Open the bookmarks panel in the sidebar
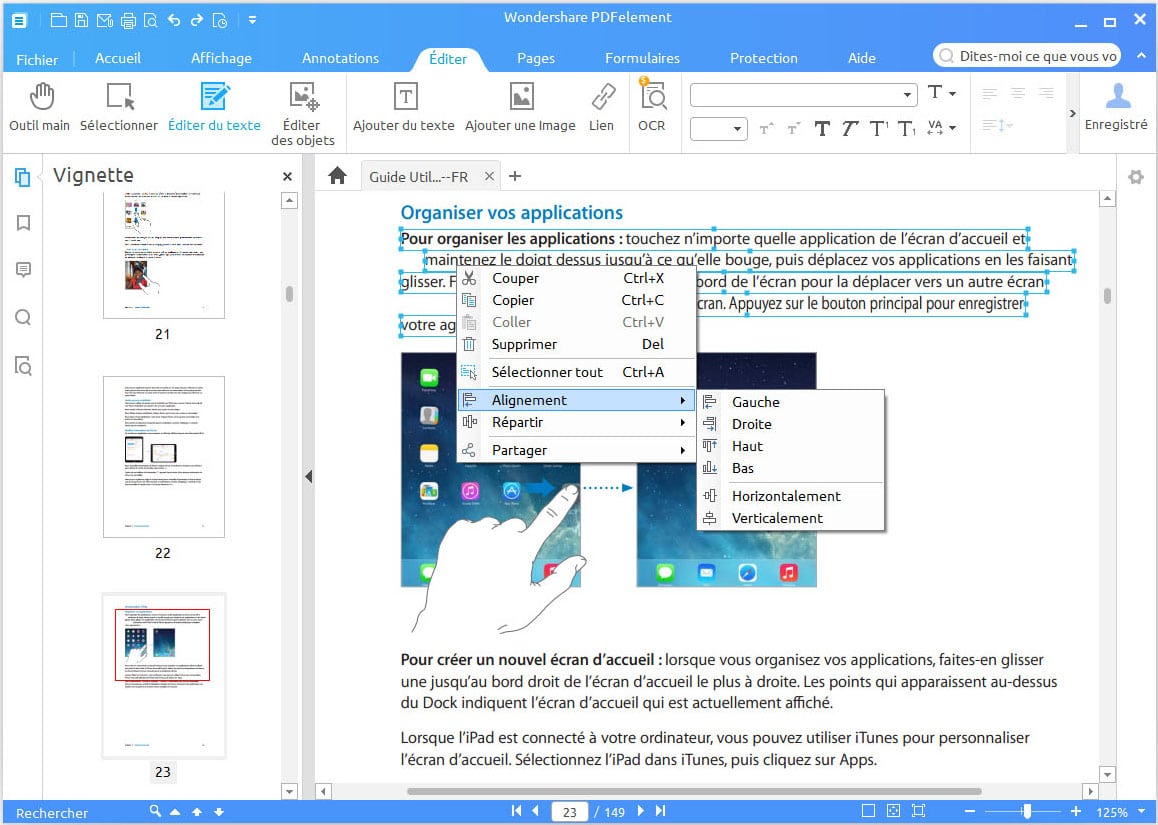Image resolution: width=1158 pixels, height=825 pixels. pyautogui.click(x=23, y=223)
